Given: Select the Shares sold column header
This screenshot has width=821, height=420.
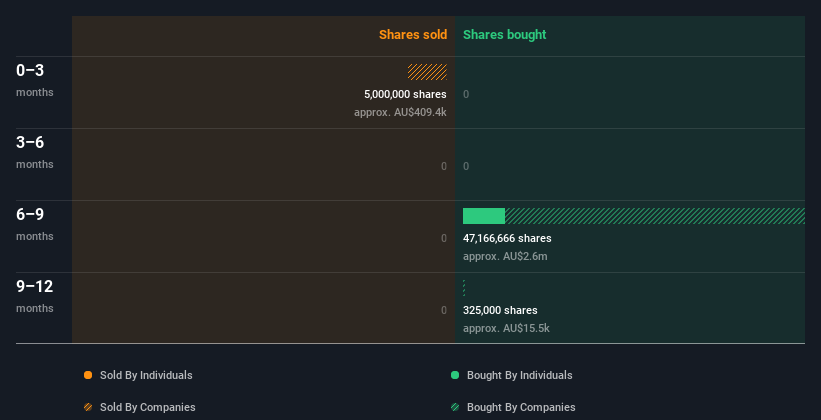Looking at the screenshot, I should pyautogui.click(x=413, y=35).
